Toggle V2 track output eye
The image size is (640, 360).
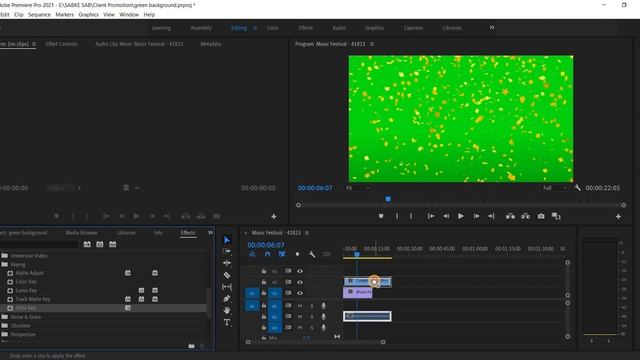(x=300, y=282)
